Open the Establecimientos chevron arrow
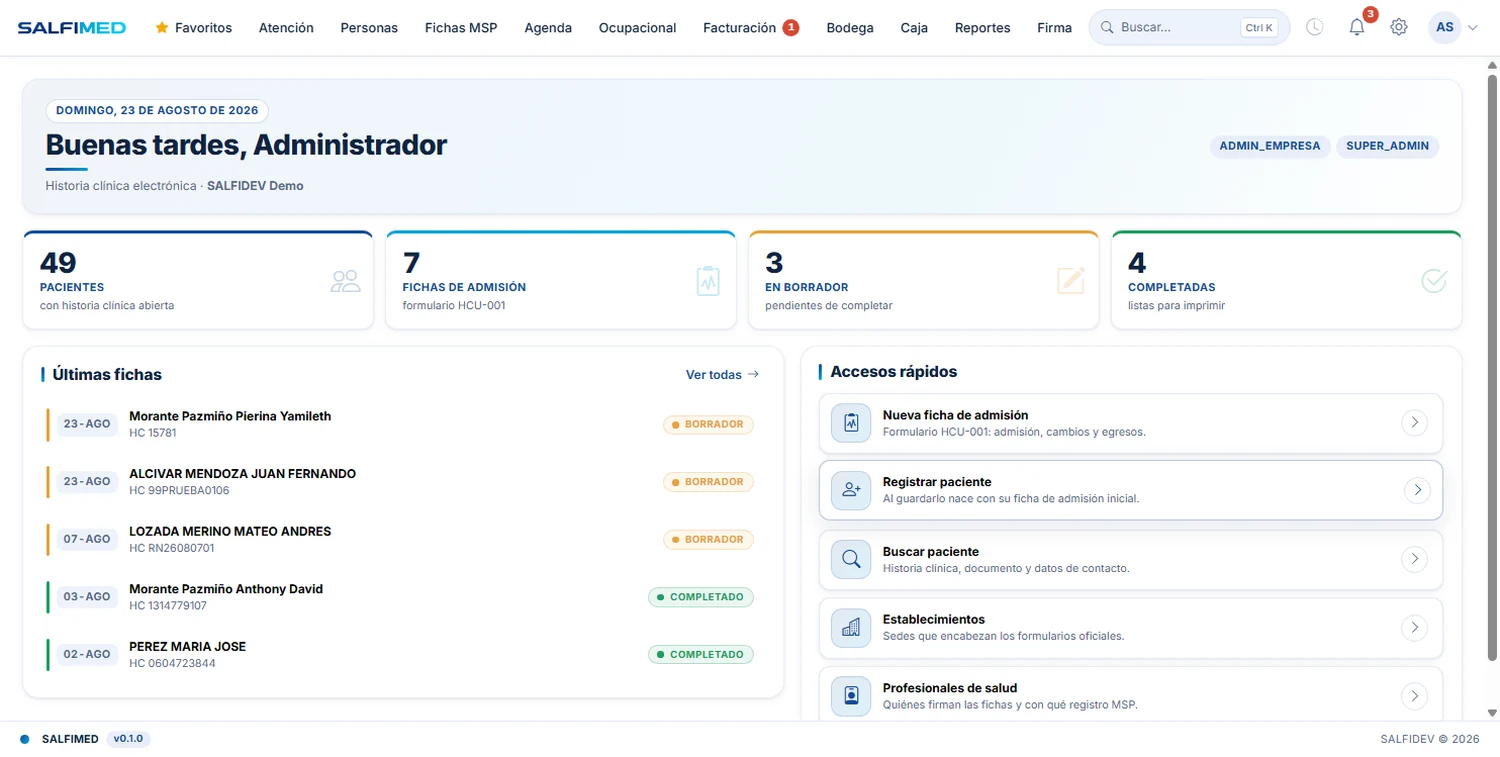The width and height of the screenshot is (1500, 757). [x=1413, y=628]
